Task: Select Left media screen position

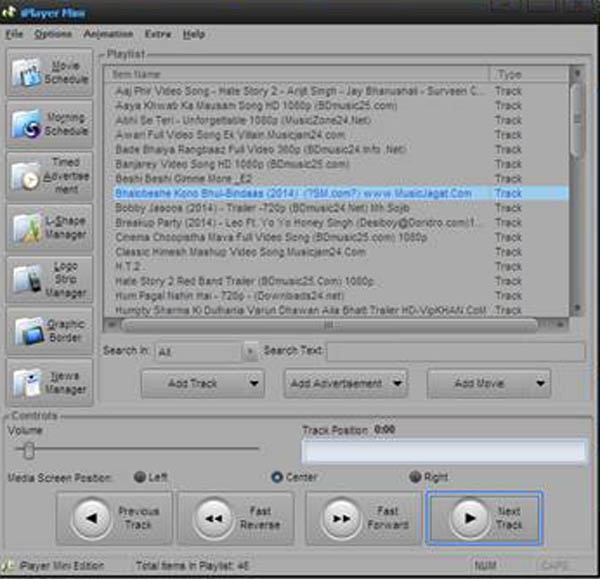Action: point(140,477)
